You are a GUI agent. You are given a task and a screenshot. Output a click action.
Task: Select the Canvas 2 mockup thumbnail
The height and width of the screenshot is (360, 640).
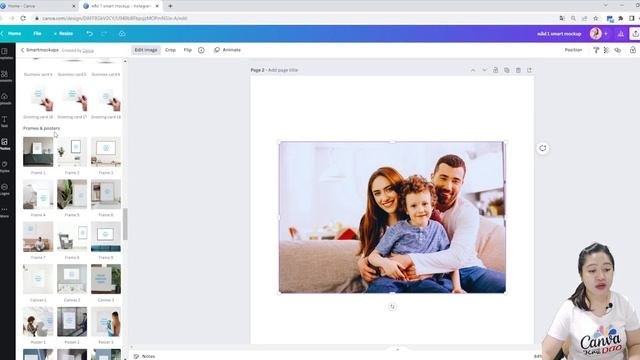click(72, 279)
